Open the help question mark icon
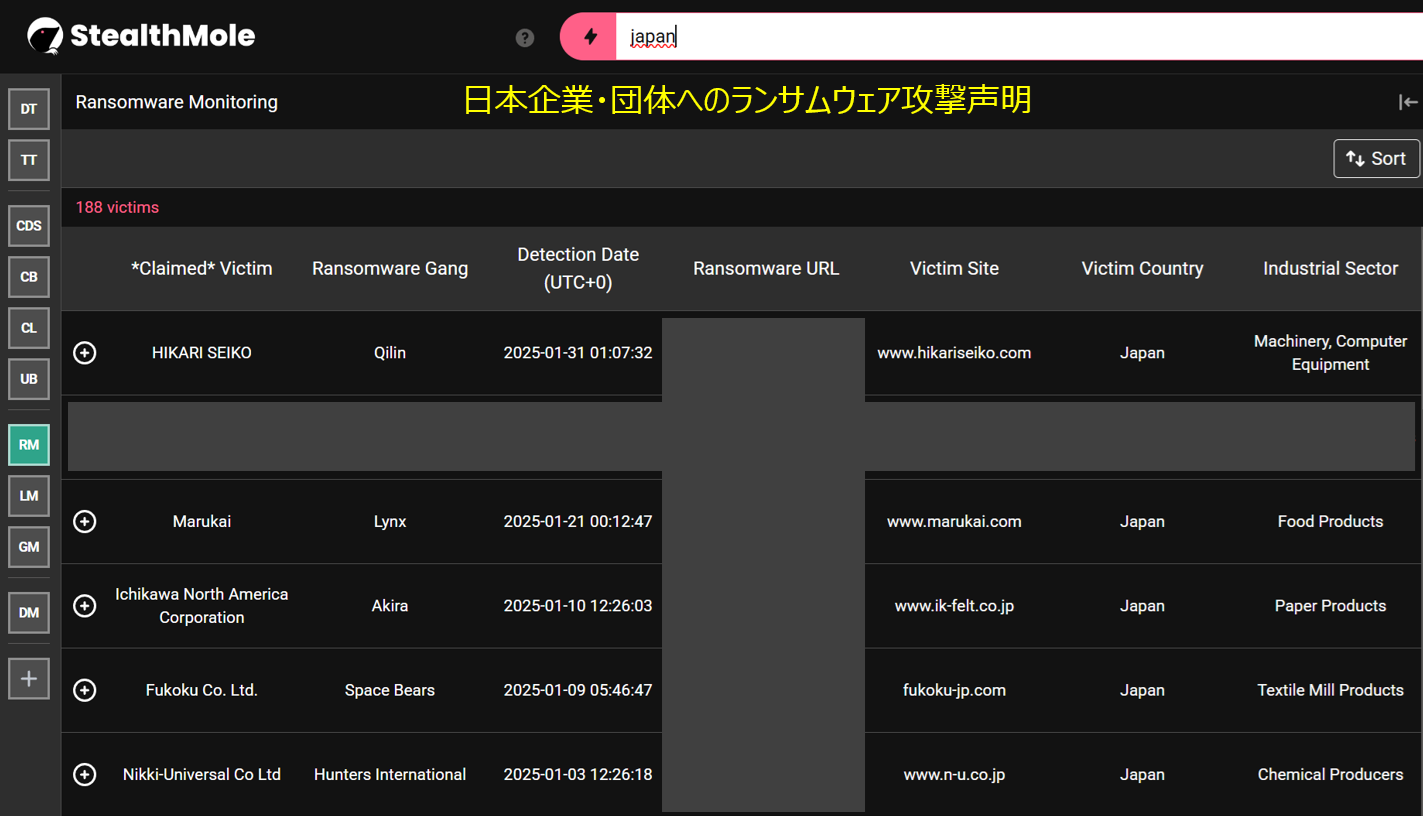Screen dimensions: 1423x816 [525, 38]
